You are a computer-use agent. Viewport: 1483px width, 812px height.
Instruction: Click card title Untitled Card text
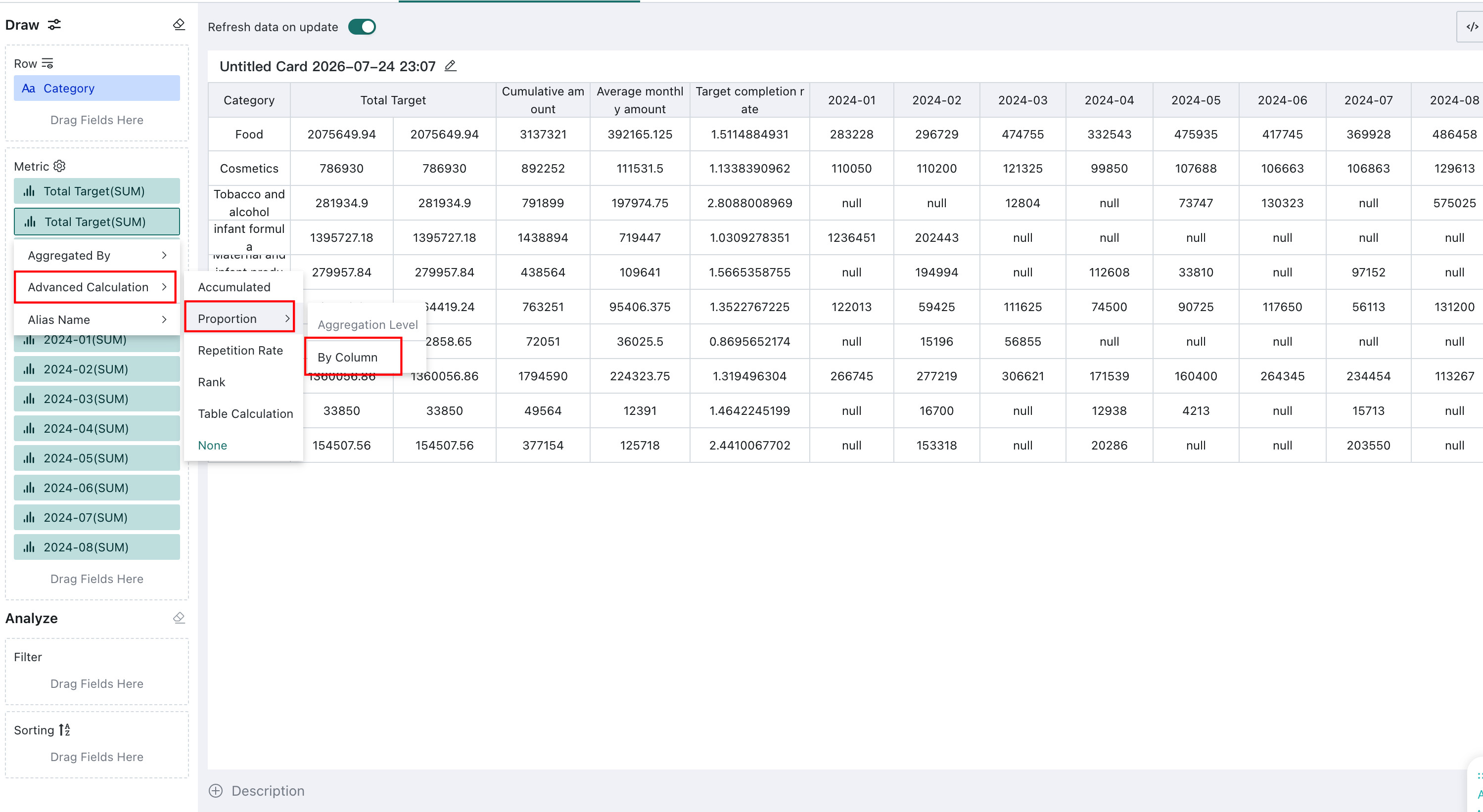click(327, 66)
